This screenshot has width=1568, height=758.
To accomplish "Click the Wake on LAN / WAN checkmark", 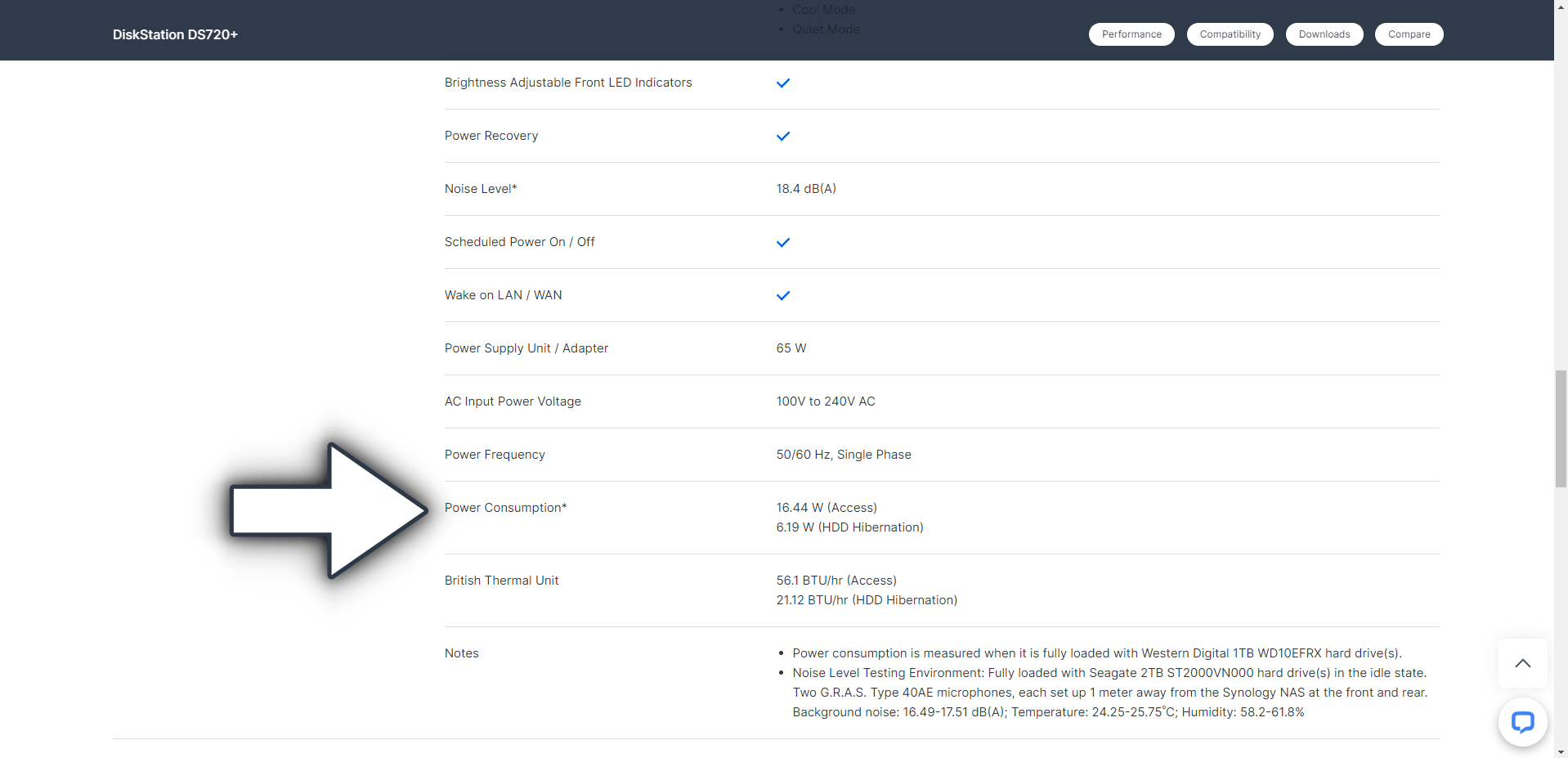I will (783, 295).
